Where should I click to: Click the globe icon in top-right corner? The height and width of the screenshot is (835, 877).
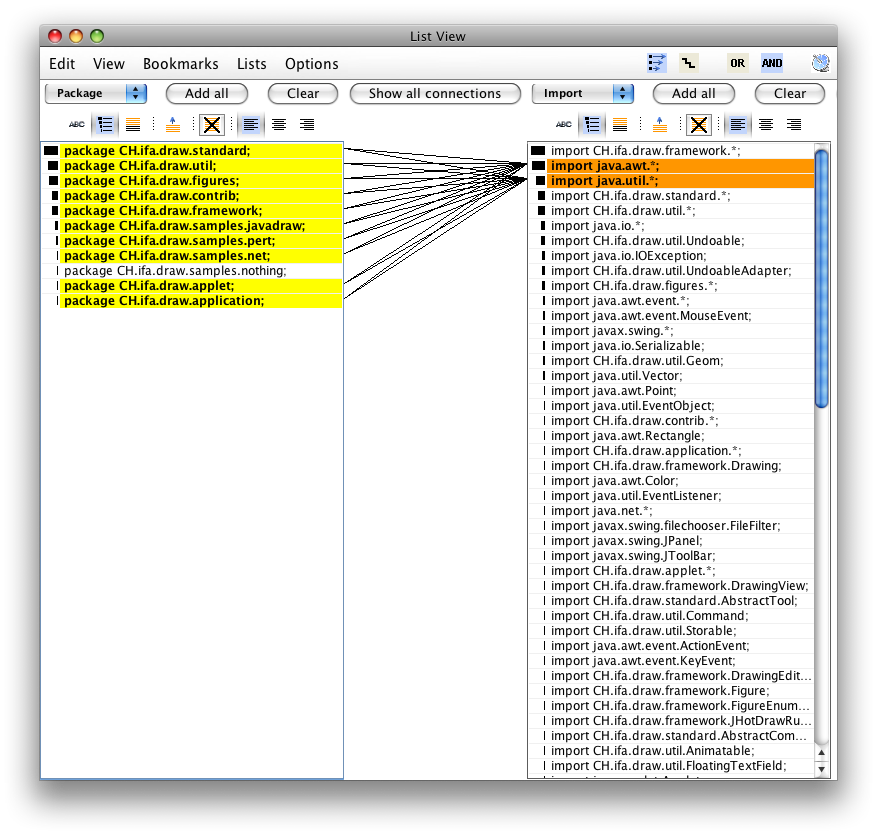click(821, 63)
